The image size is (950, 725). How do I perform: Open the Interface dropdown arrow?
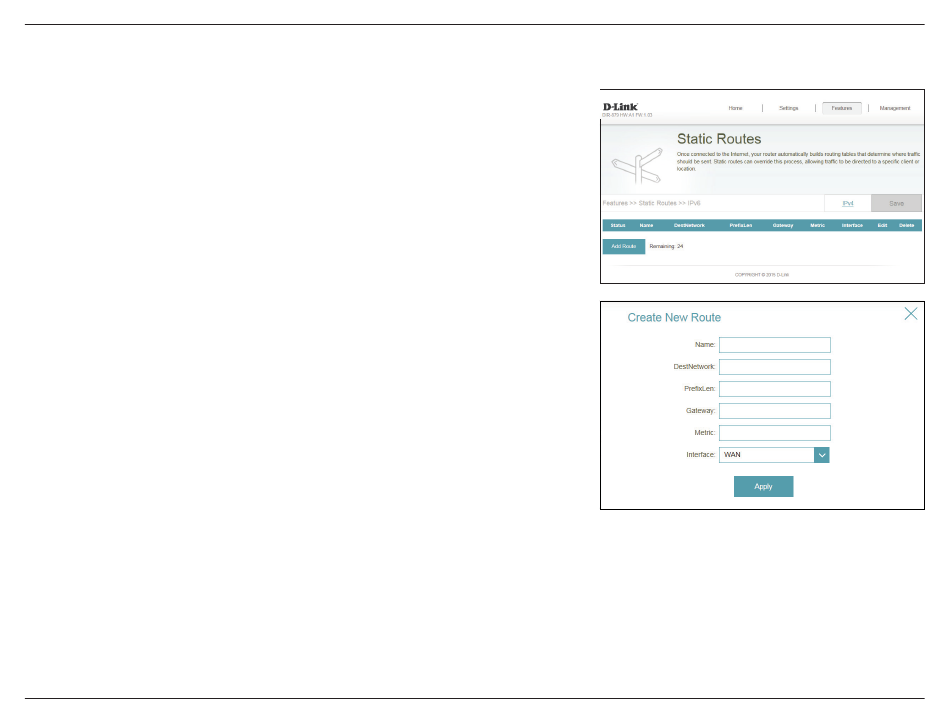[822, 455]
